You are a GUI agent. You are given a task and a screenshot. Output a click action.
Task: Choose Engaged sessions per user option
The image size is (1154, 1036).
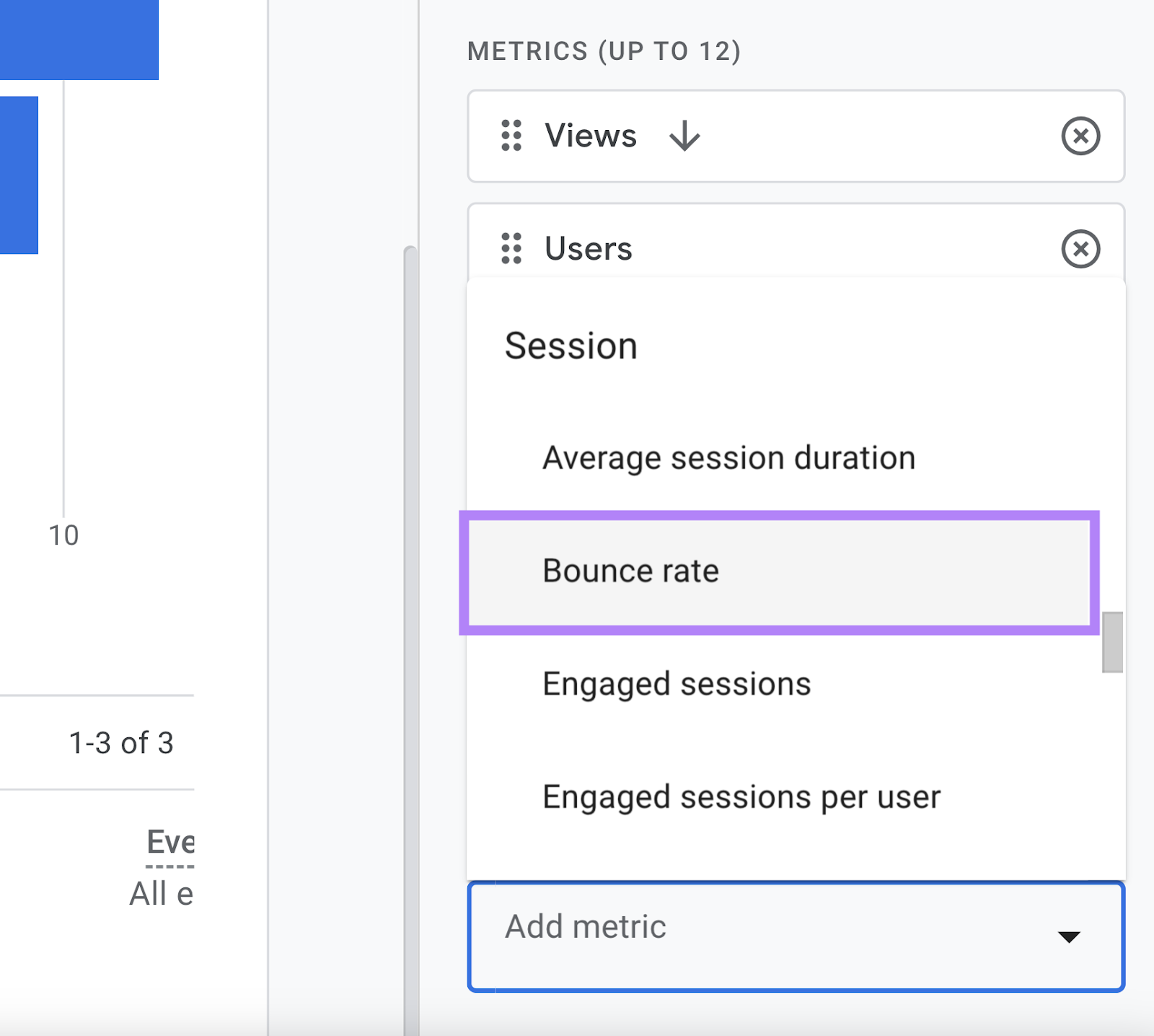click(x=741, y=796)
